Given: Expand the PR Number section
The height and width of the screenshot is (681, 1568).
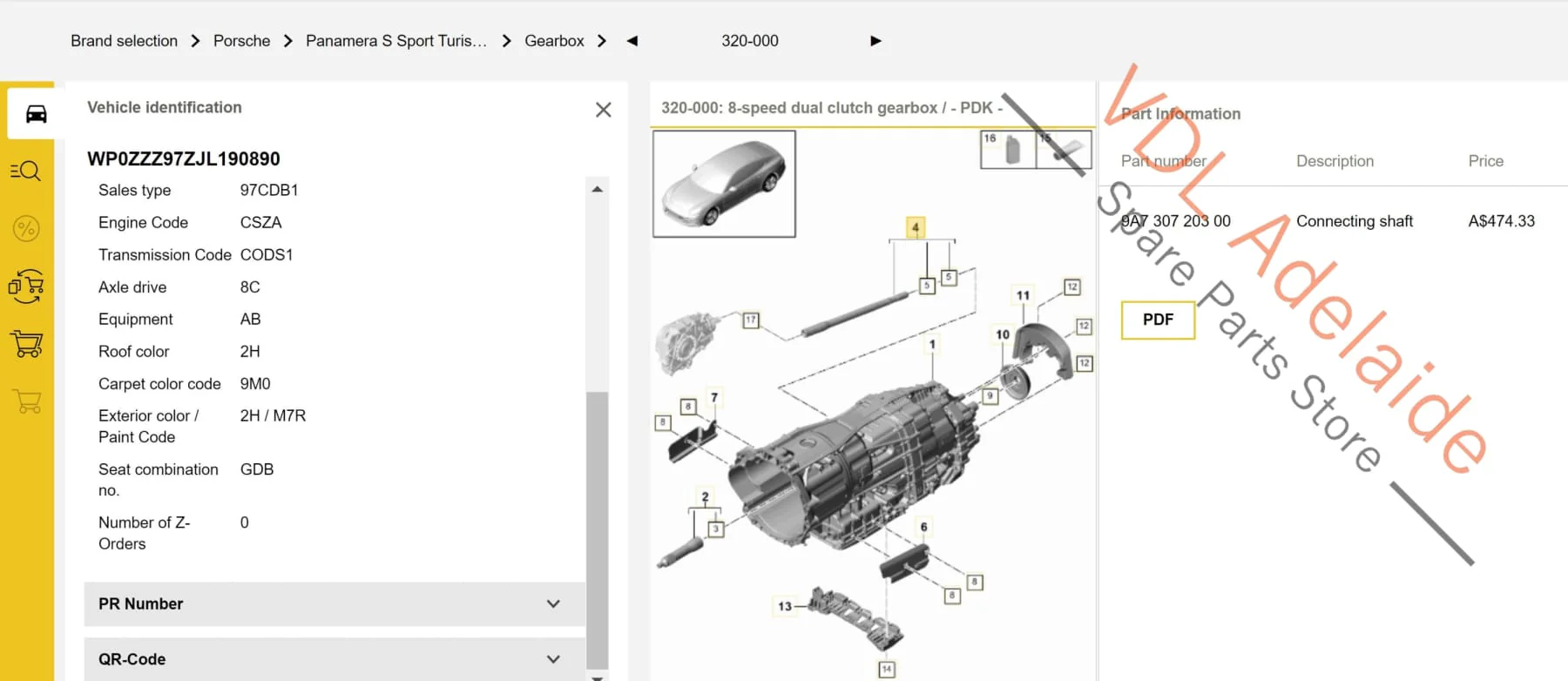Looking at the screenshot, I should tap(335, 604).
